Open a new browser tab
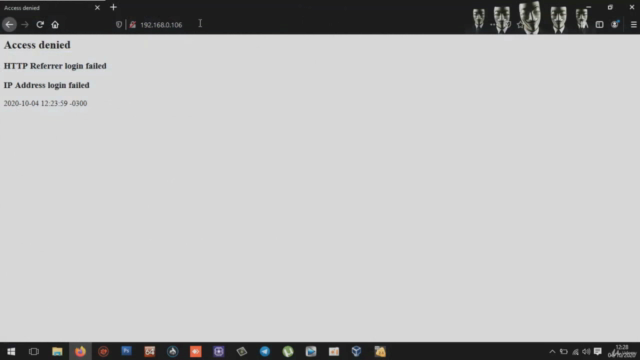The width and height of the screenshot is (640, 360). click(113, 7)
